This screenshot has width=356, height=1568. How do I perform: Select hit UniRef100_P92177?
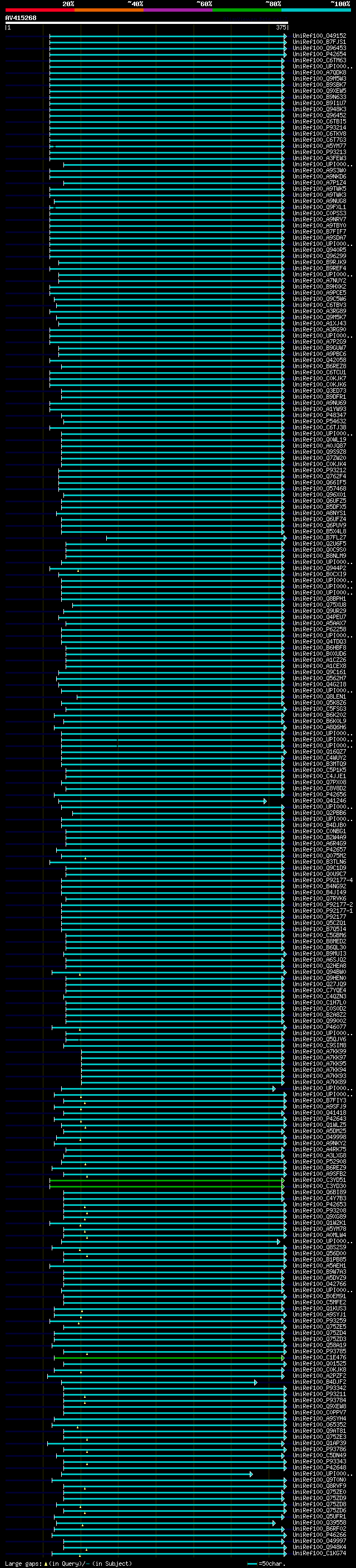319,917
